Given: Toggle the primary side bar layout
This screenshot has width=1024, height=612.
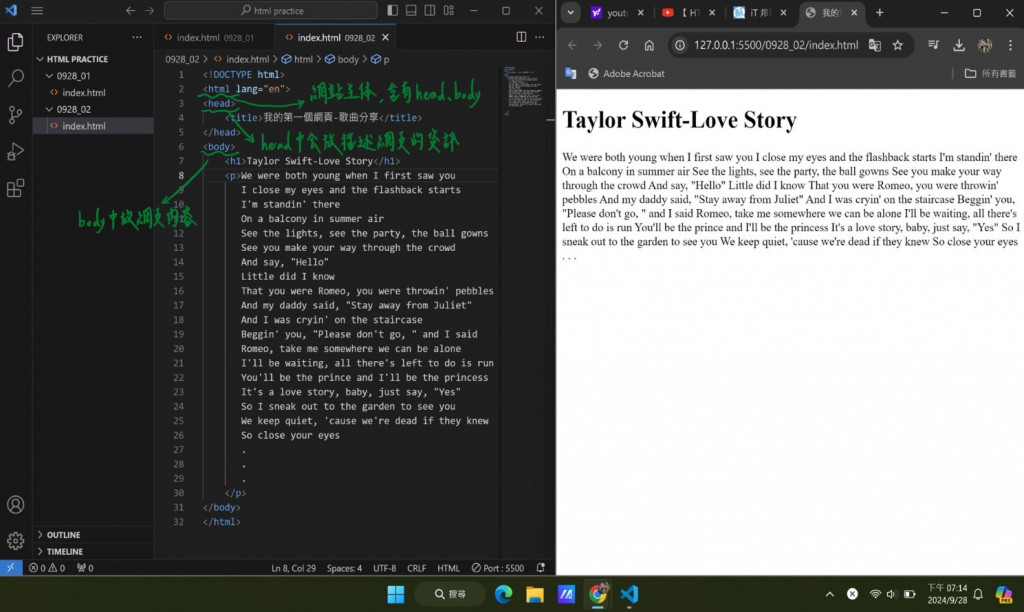Looking at the screenshot, I should tap(392, 10).
